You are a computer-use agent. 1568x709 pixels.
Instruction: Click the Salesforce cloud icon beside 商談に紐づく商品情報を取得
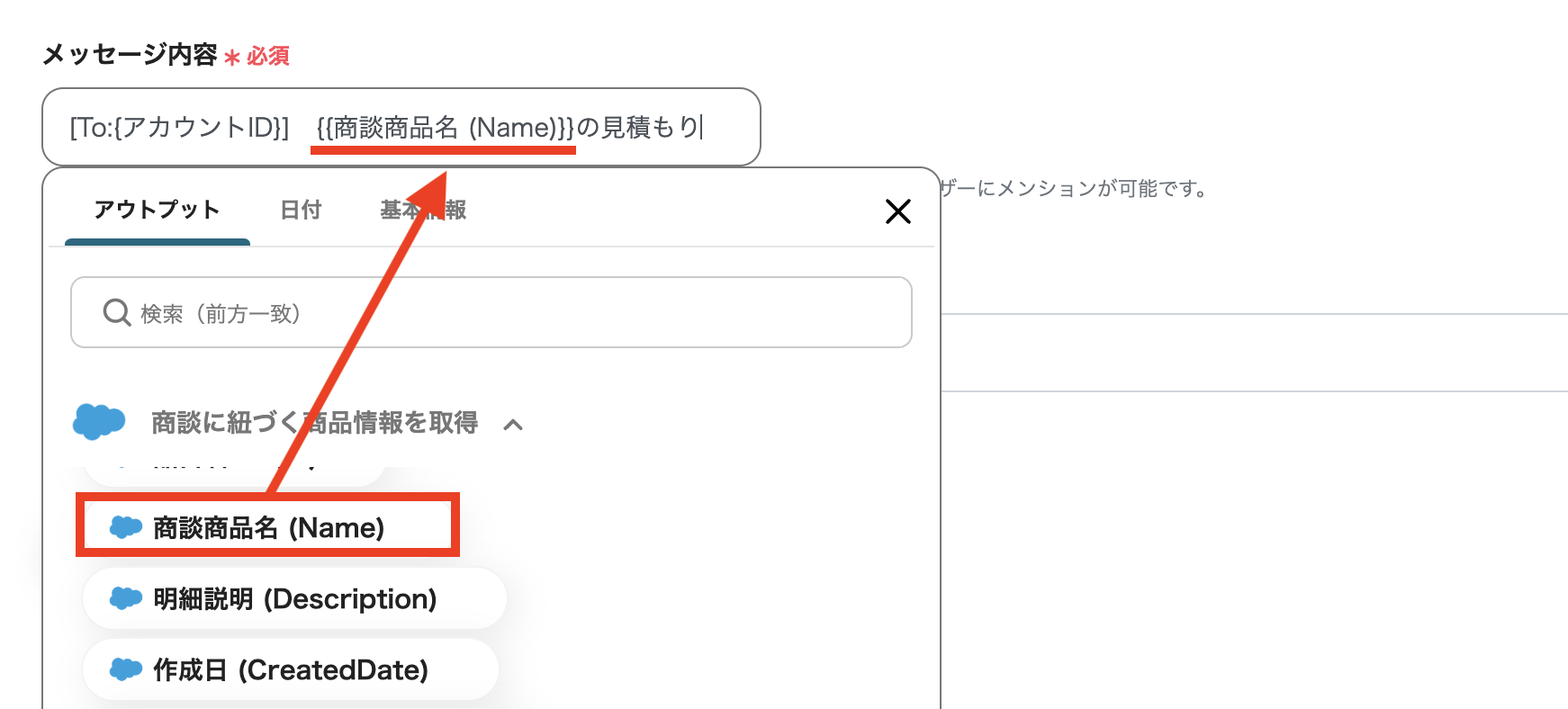99,423
